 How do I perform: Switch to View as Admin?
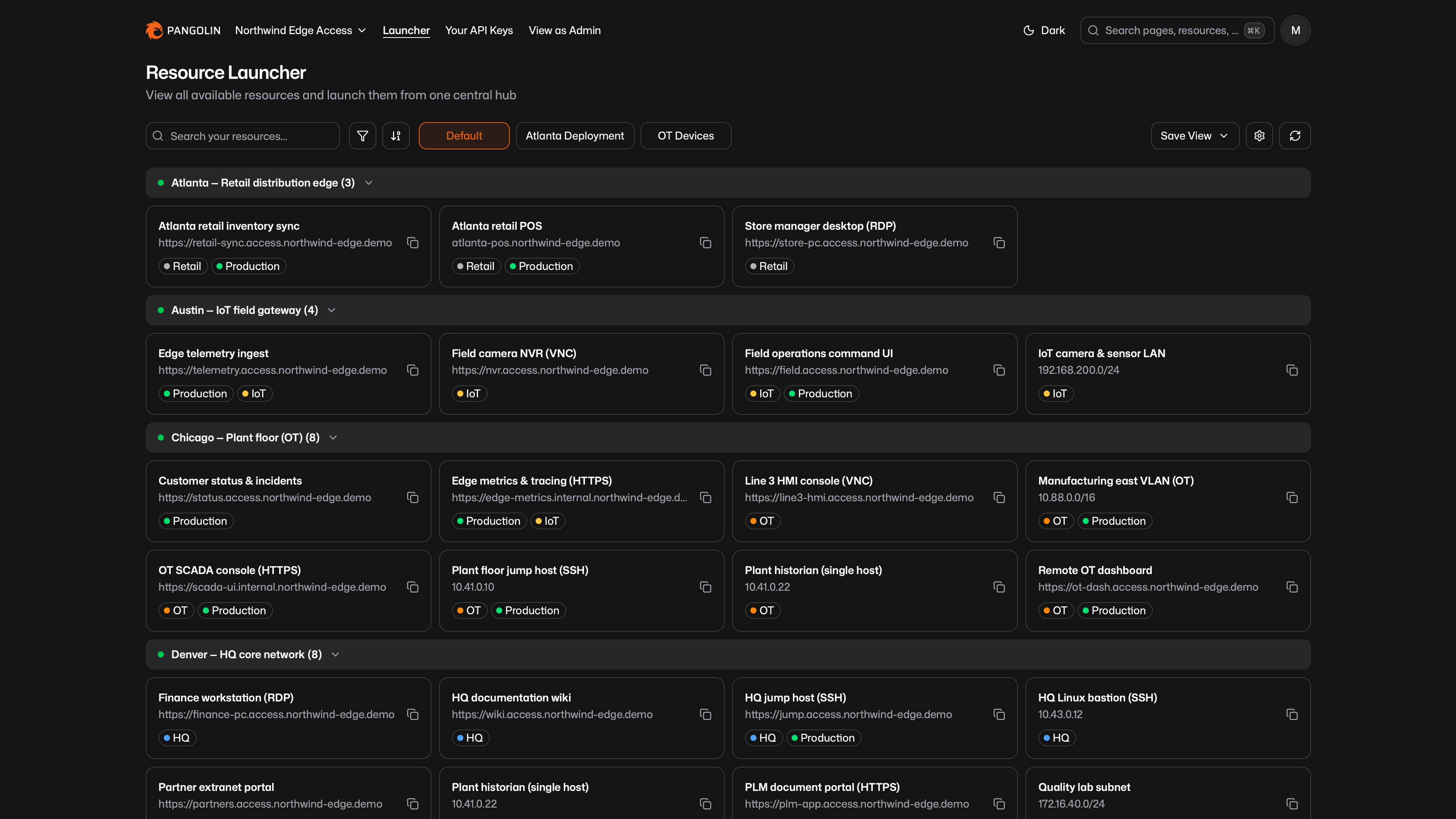[x=564, y=30]
